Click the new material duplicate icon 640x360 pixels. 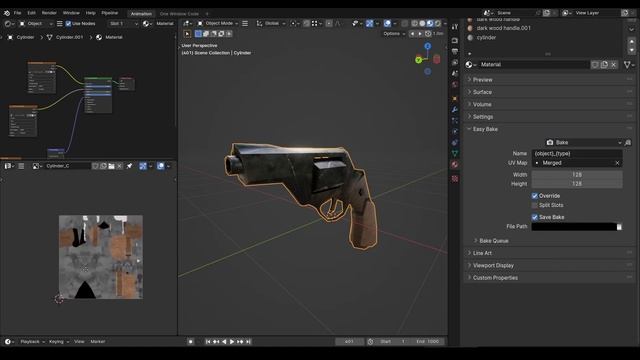pyautogui.click(x=604, y=64)
